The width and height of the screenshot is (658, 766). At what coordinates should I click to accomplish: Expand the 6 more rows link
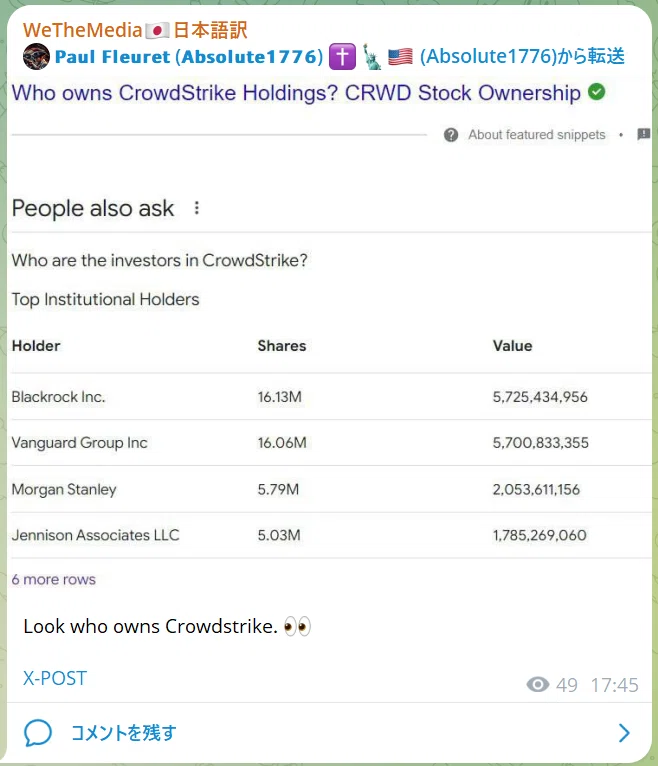(54, 579)
